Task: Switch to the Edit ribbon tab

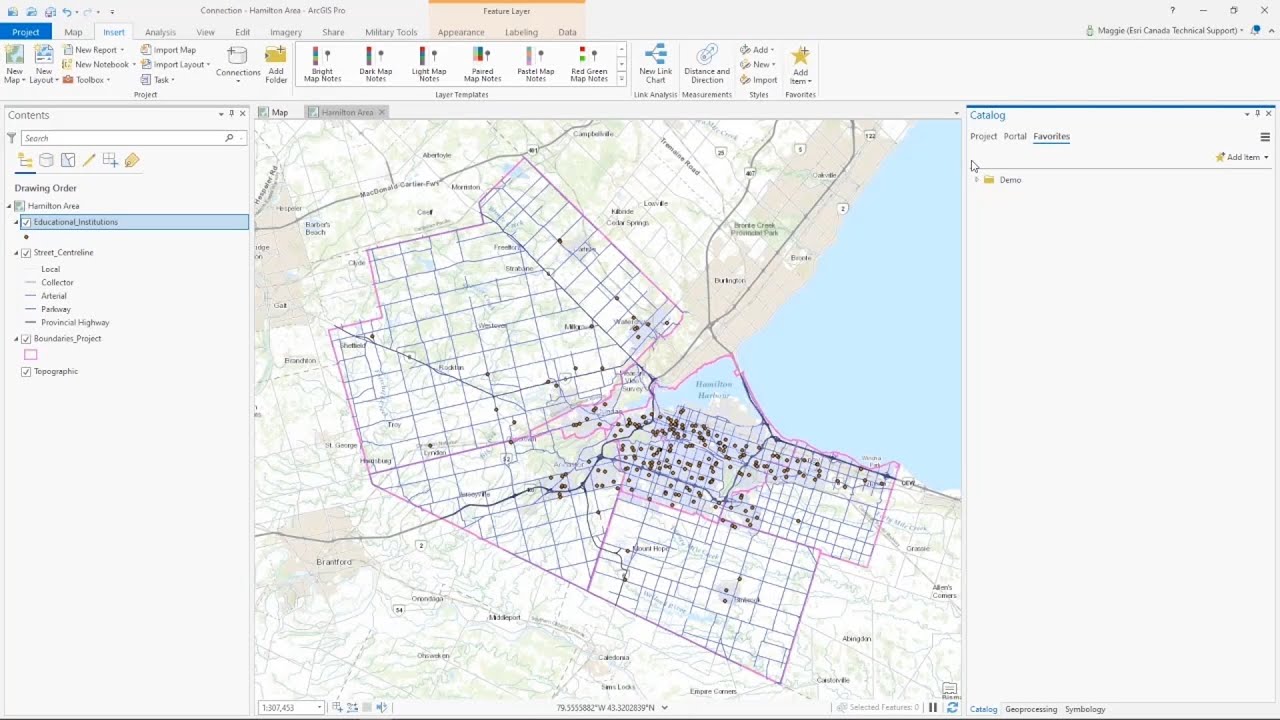Action: 242,32
